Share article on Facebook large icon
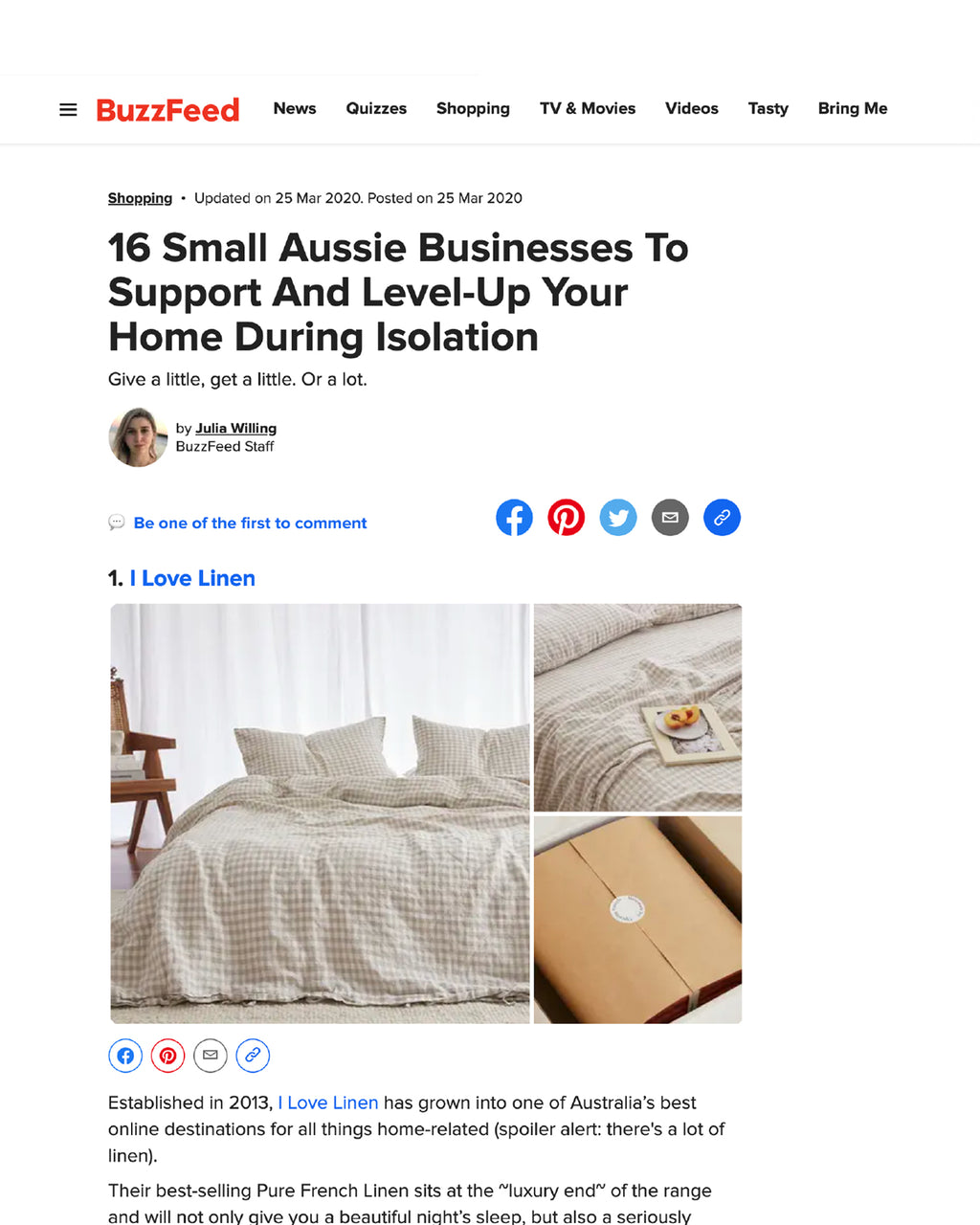 tap(514, 518)
